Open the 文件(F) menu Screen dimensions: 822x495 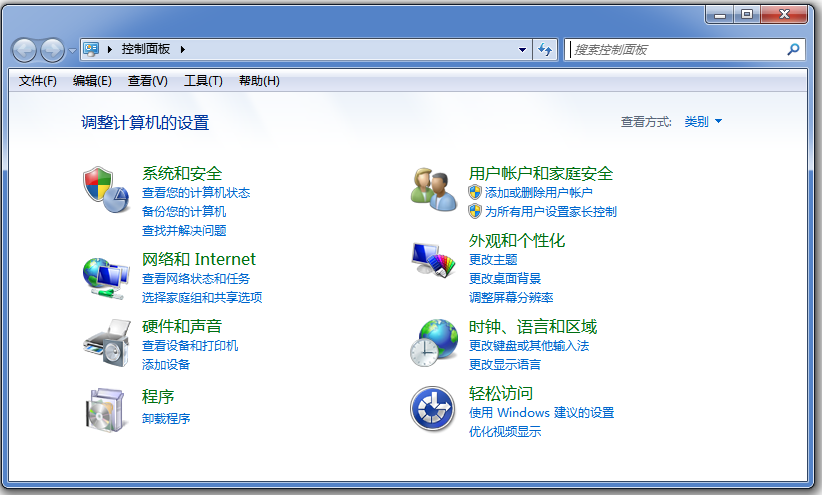(38, 81)
